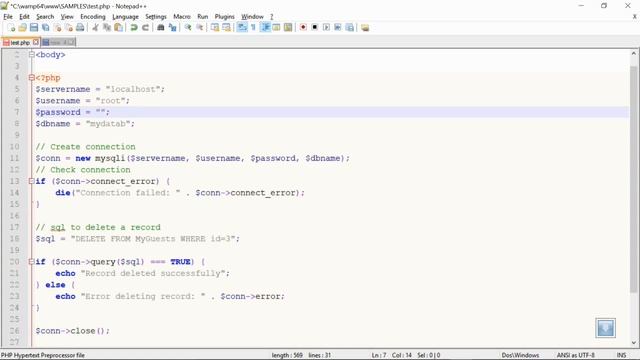The image size is (640, 360).
Task: Switch to the second, inactive document tab
Action: 58,42
